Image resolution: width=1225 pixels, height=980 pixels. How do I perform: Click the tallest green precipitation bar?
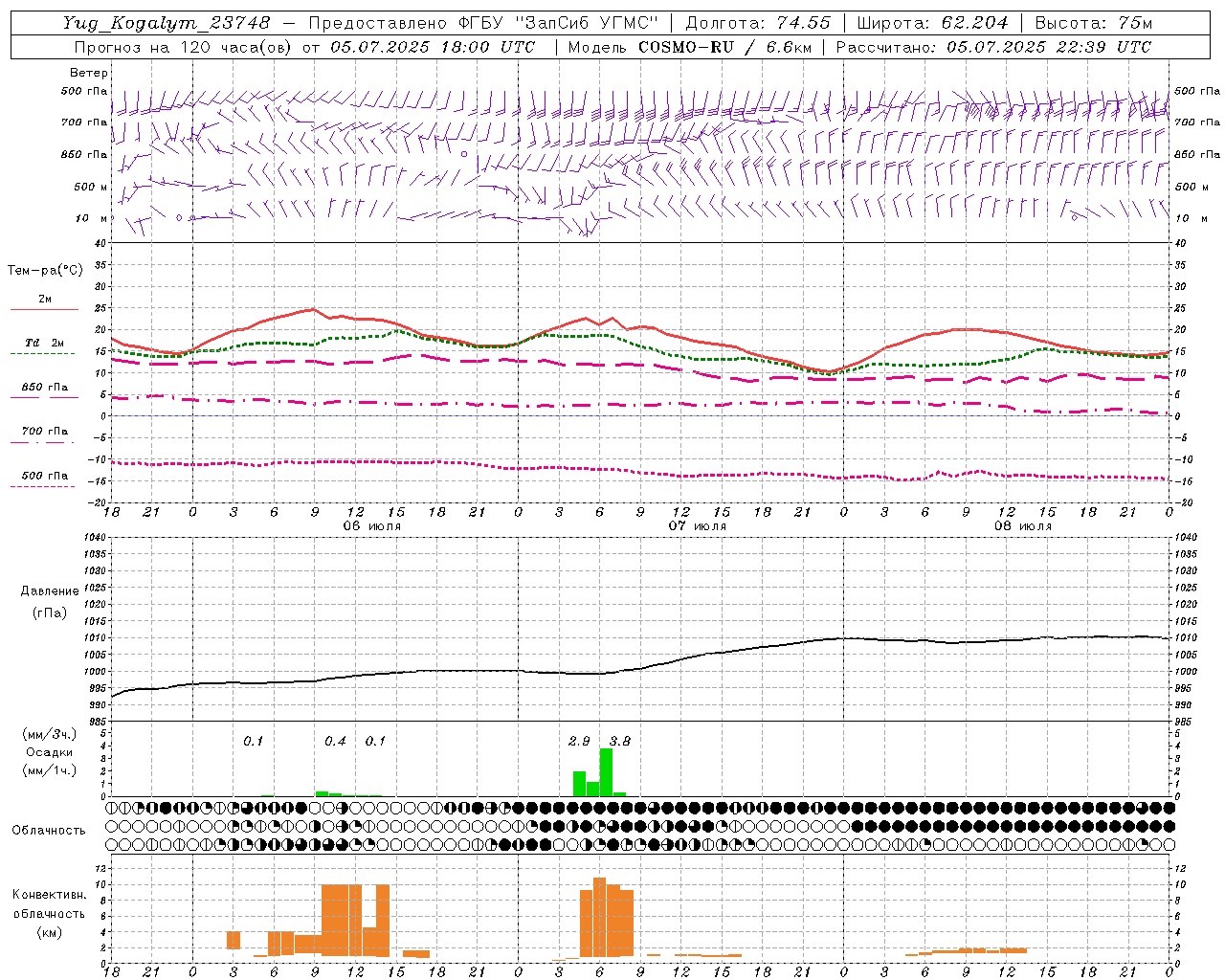606,772
